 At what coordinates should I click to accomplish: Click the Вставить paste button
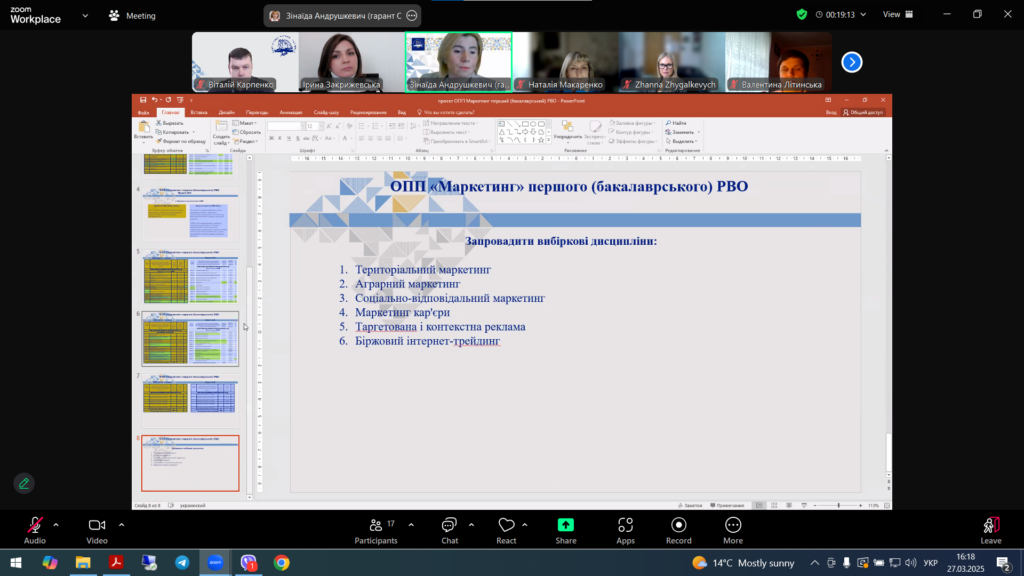click(x=143, y=130)
